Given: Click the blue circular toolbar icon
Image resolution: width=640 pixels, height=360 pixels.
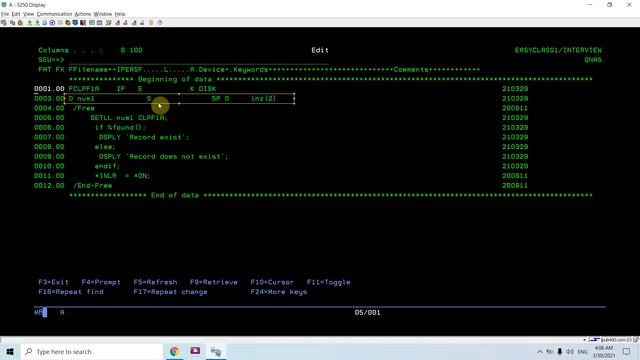Looking at the screenshot, I should tap(52, 22).
